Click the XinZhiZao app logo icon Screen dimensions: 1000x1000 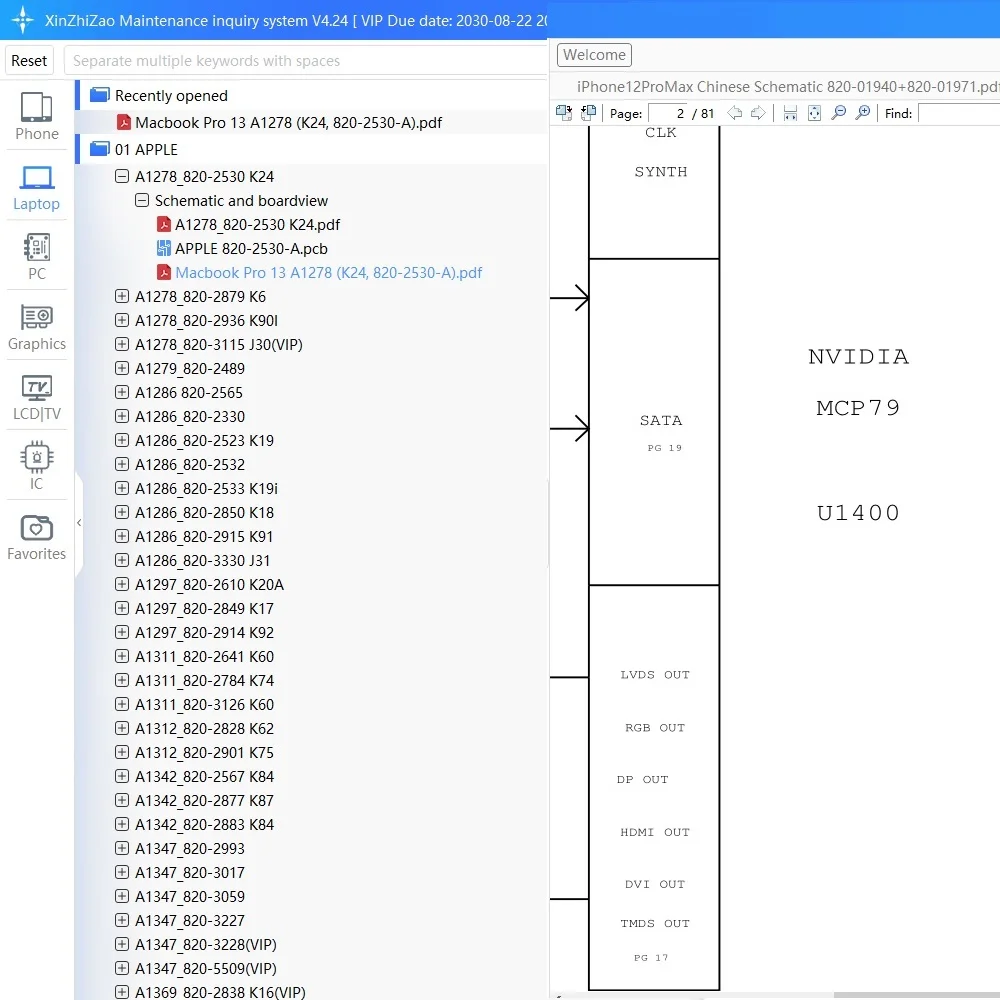click(22, 20)
